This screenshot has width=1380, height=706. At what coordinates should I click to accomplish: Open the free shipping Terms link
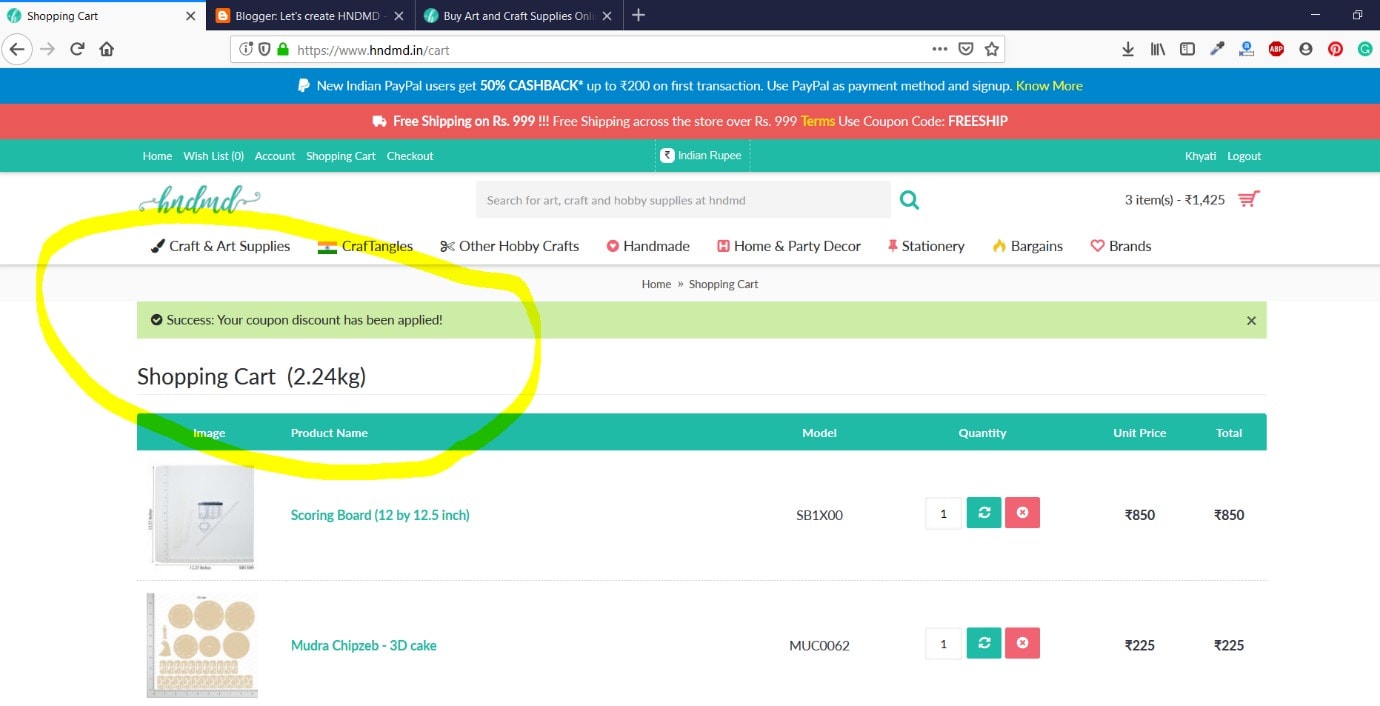click(818, 121)
